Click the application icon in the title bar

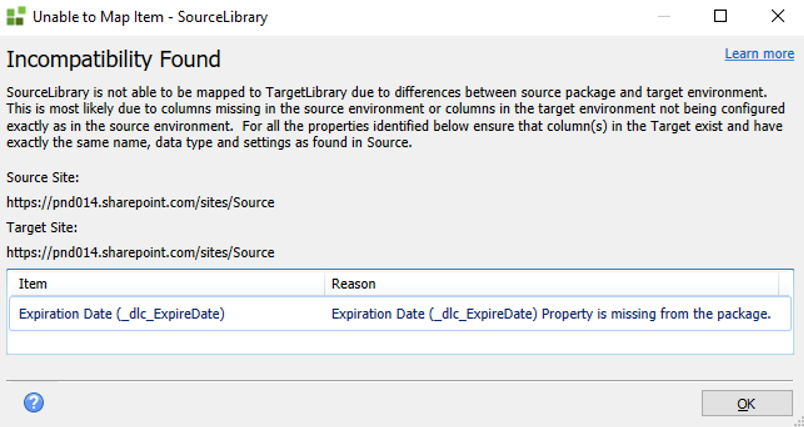pyautogui.click(x=17, y=17)
